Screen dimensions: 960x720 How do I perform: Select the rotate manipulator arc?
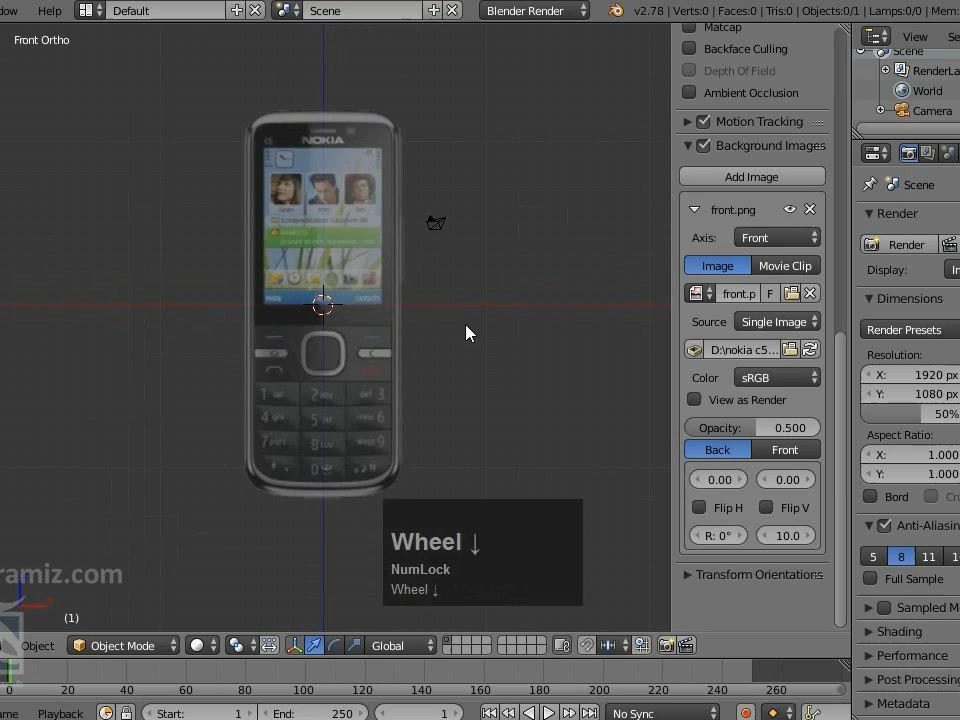pos(334,645)
